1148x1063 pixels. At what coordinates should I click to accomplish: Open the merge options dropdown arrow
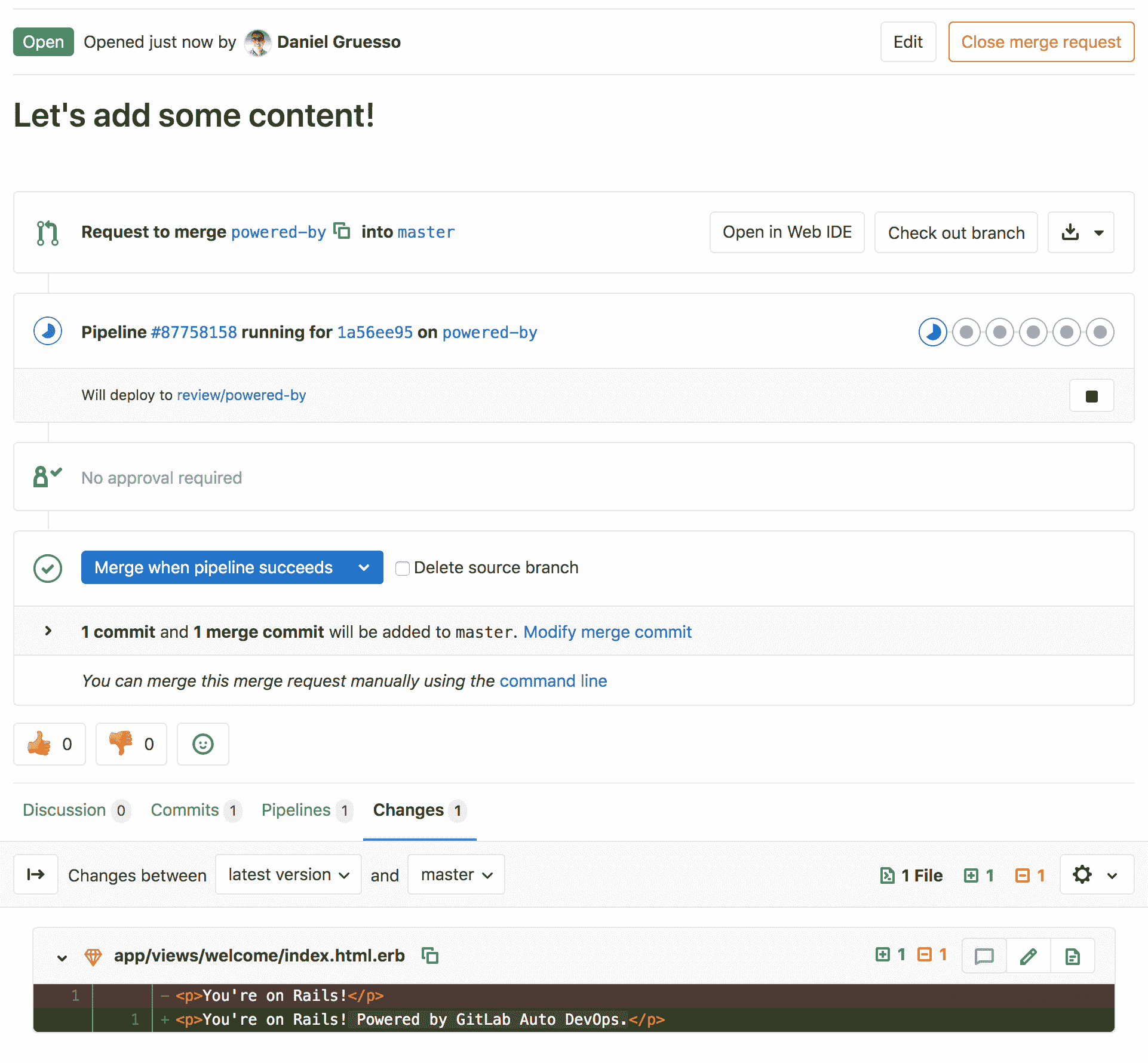tap(364, 568)
